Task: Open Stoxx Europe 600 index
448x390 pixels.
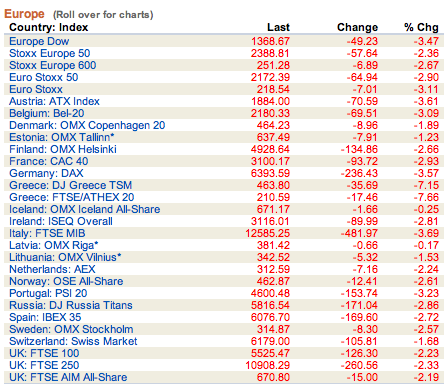Action: (53, 65)
